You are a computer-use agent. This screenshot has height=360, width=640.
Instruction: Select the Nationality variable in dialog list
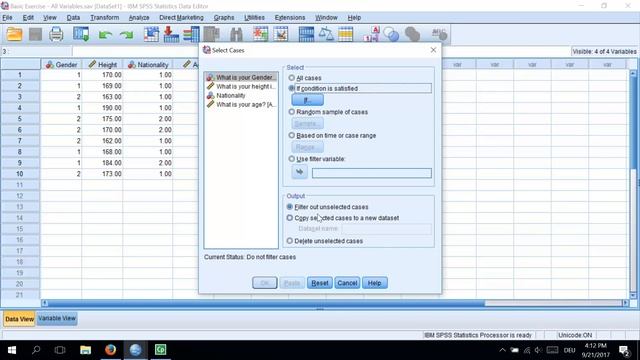(241, 95)
